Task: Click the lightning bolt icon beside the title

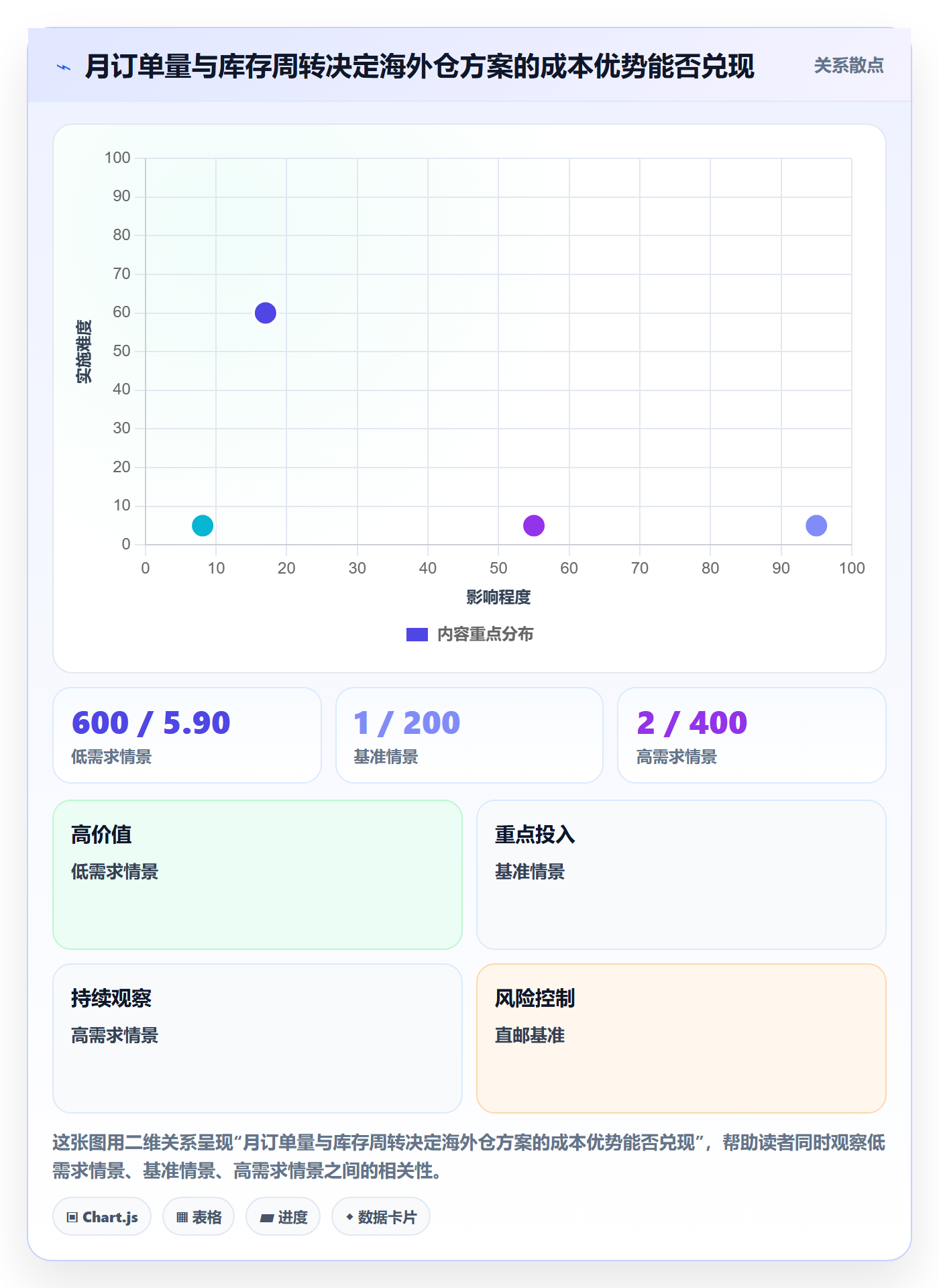Action: click(x=64, y=67)
